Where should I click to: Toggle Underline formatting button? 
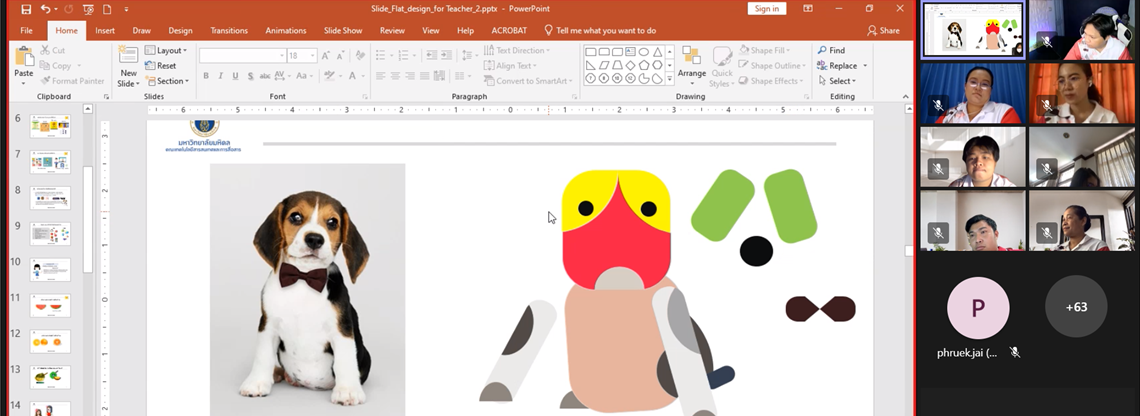234,76
